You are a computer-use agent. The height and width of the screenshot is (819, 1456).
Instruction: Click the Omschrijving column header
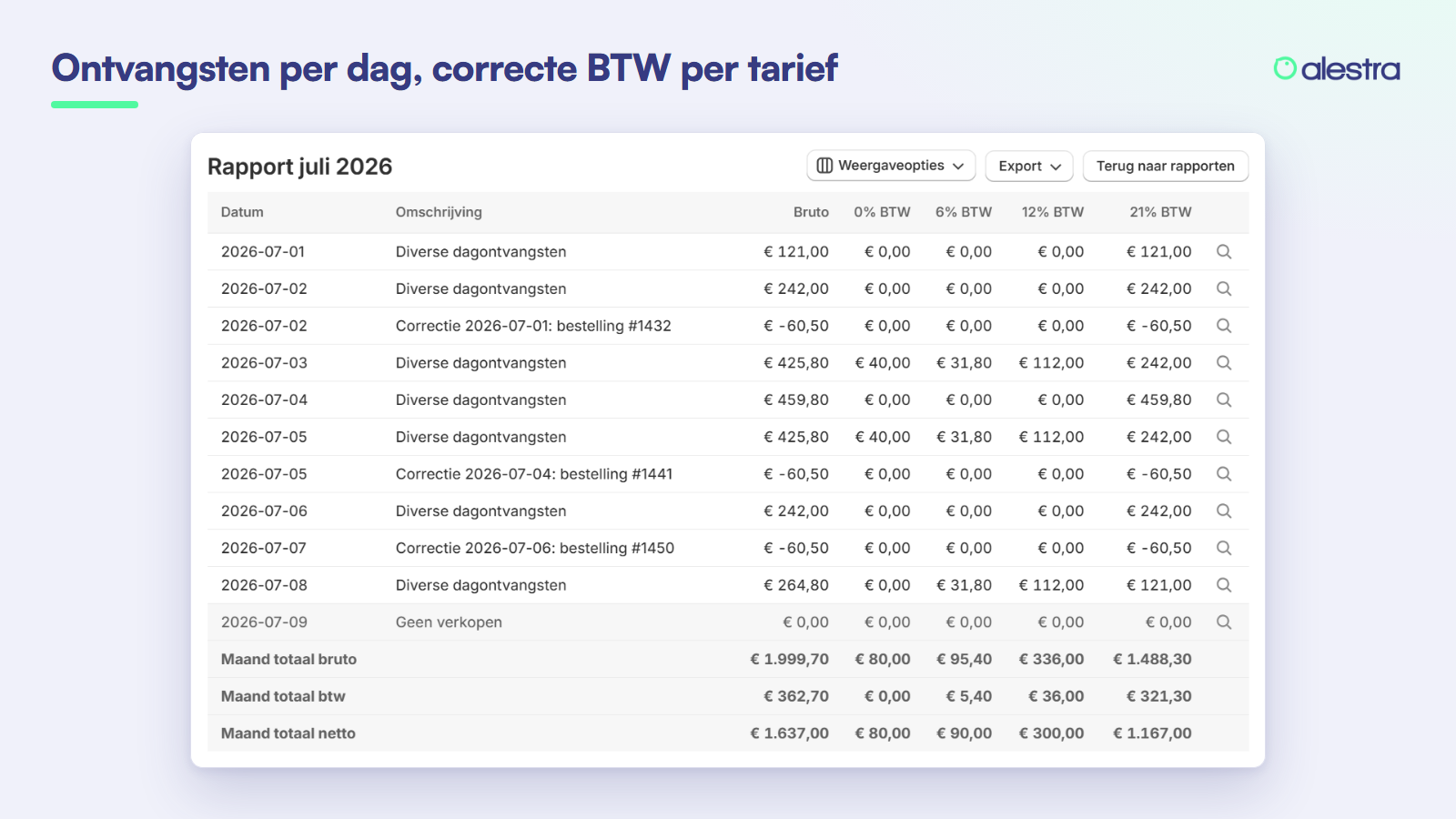[x=439, y=212]
